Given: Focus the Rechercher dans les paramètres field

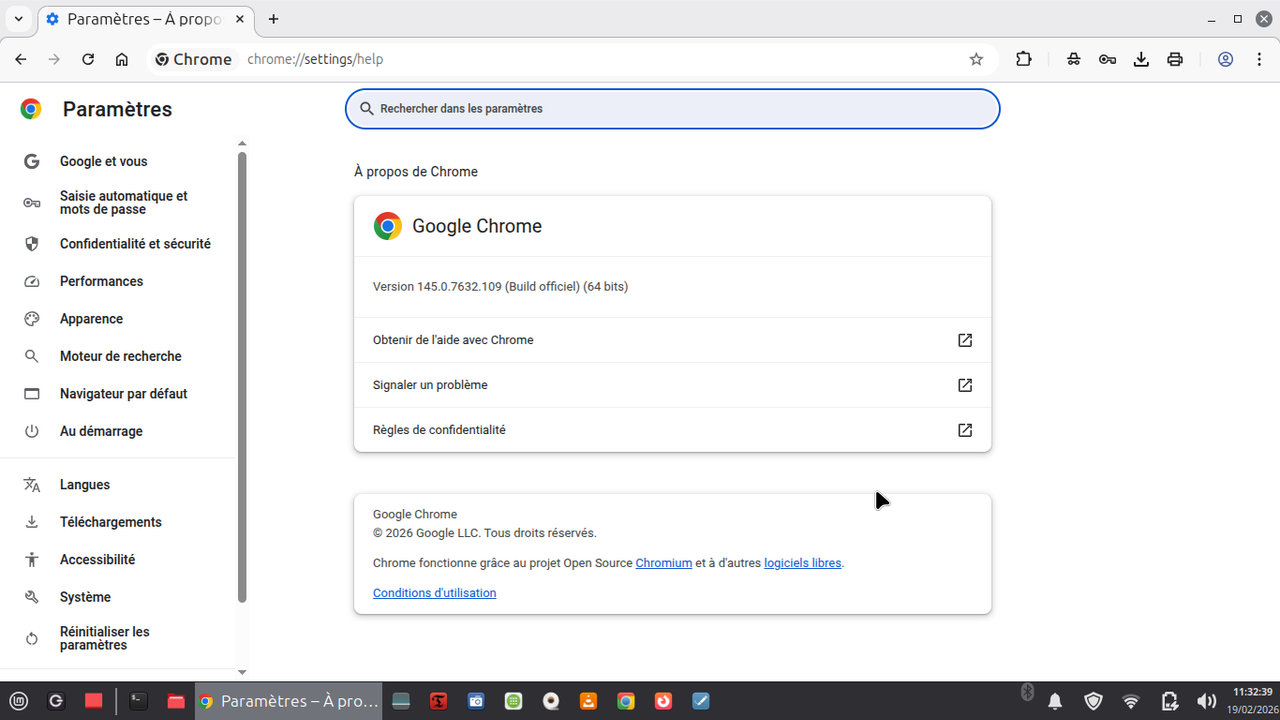Looking at the screenshot, I should (672, 109).
